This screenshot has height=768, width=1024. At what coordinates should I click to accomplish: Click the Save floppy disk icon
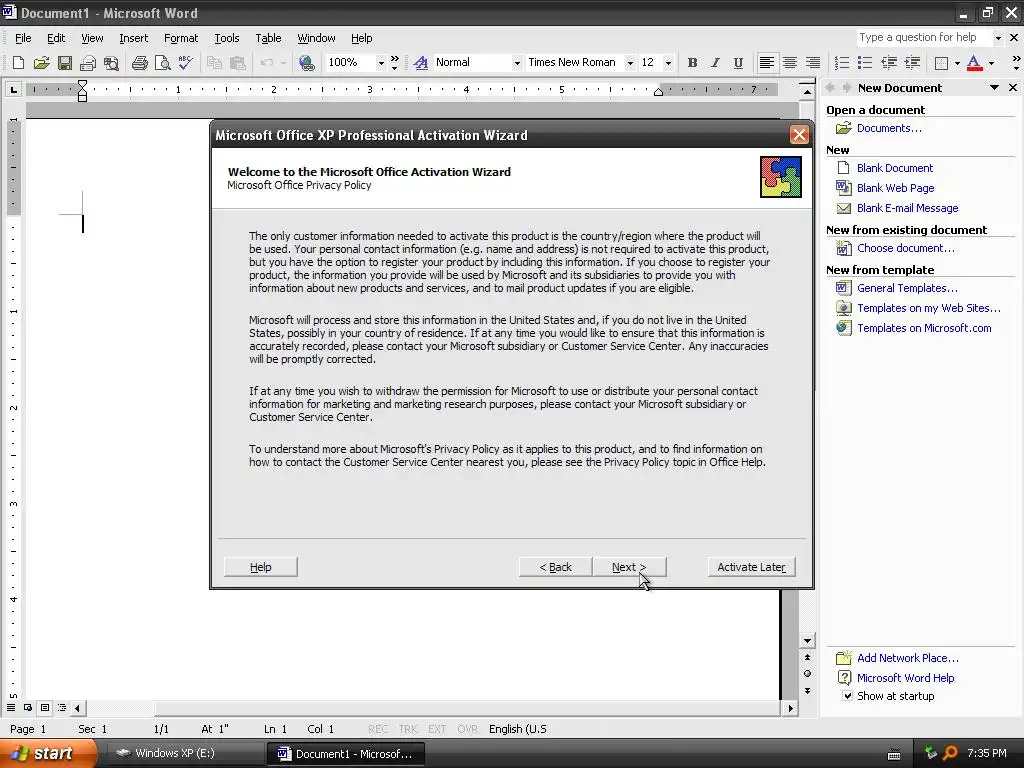pos(65,63)
